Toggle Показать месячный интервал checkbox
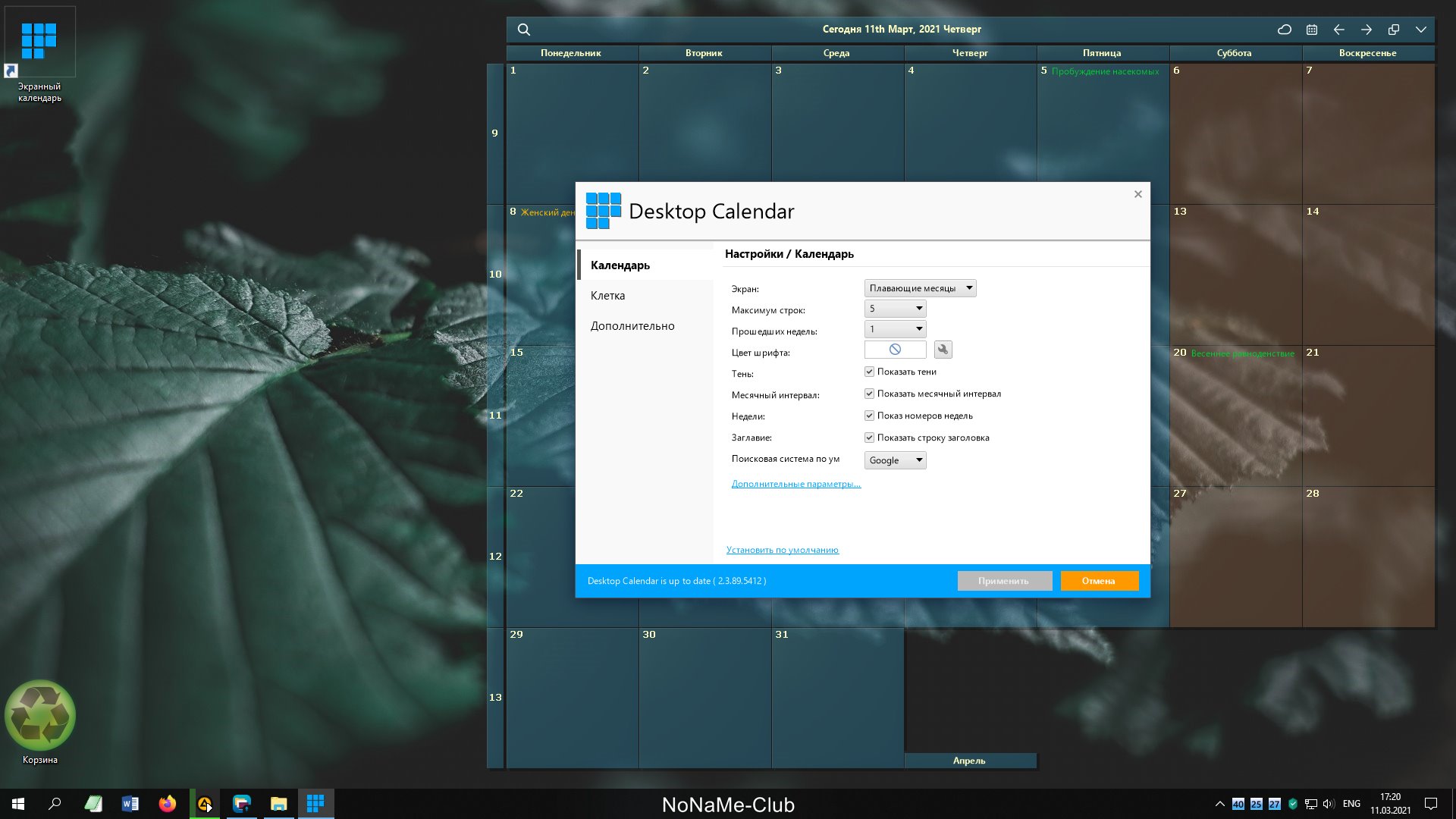The height and width of the screenshot is (819, 1456). pos(869,394)
